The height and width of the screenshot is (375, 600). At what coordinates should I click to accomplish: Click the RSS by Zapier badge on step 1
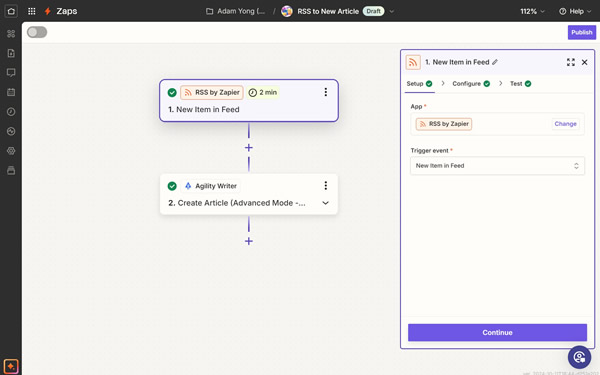212,92
